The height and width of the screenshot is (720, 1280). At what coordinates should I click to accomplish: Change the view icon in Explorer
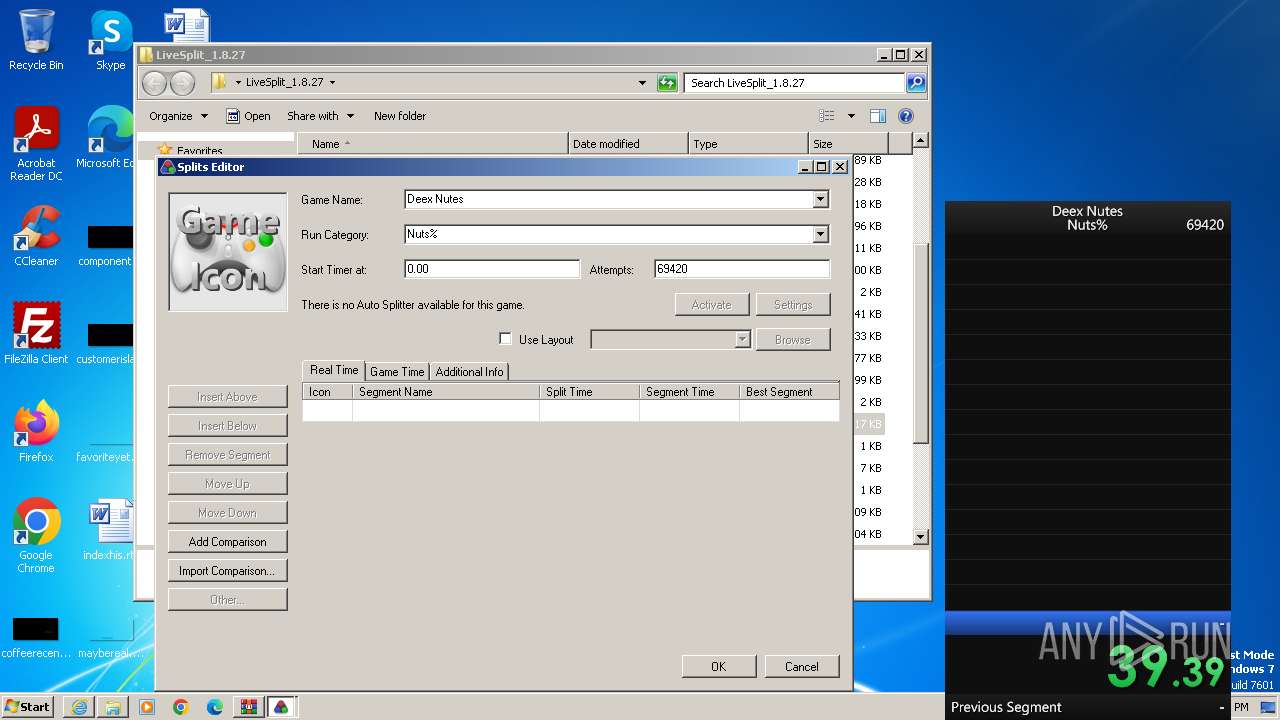(x=827, y=116)
